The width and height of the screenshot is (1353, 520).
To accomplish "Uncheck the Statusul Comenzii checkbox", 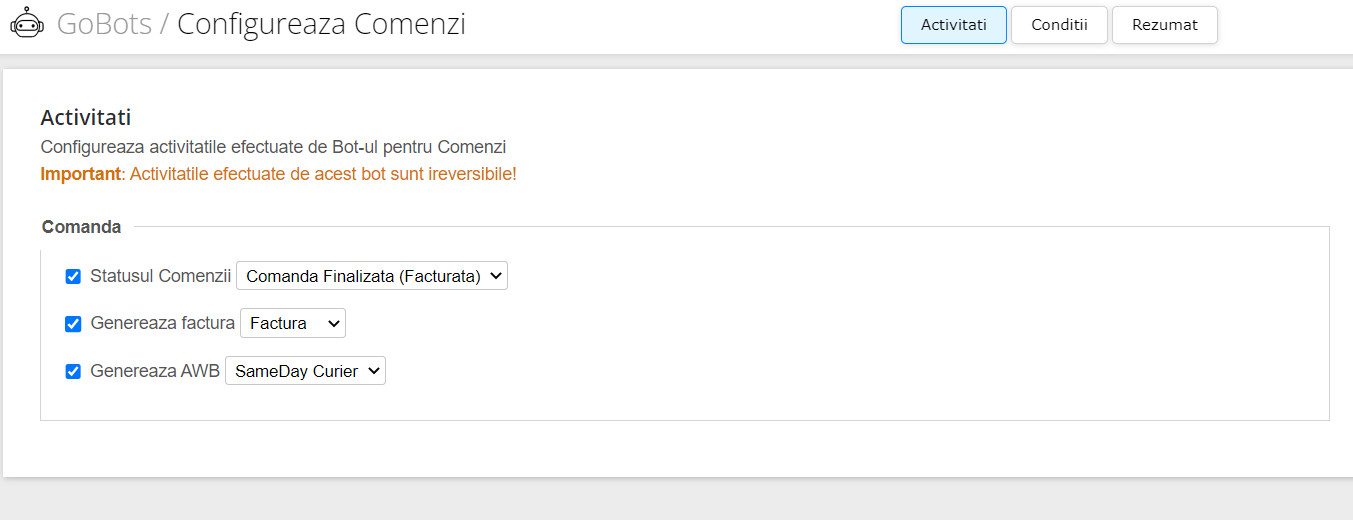I will [73, 277].
